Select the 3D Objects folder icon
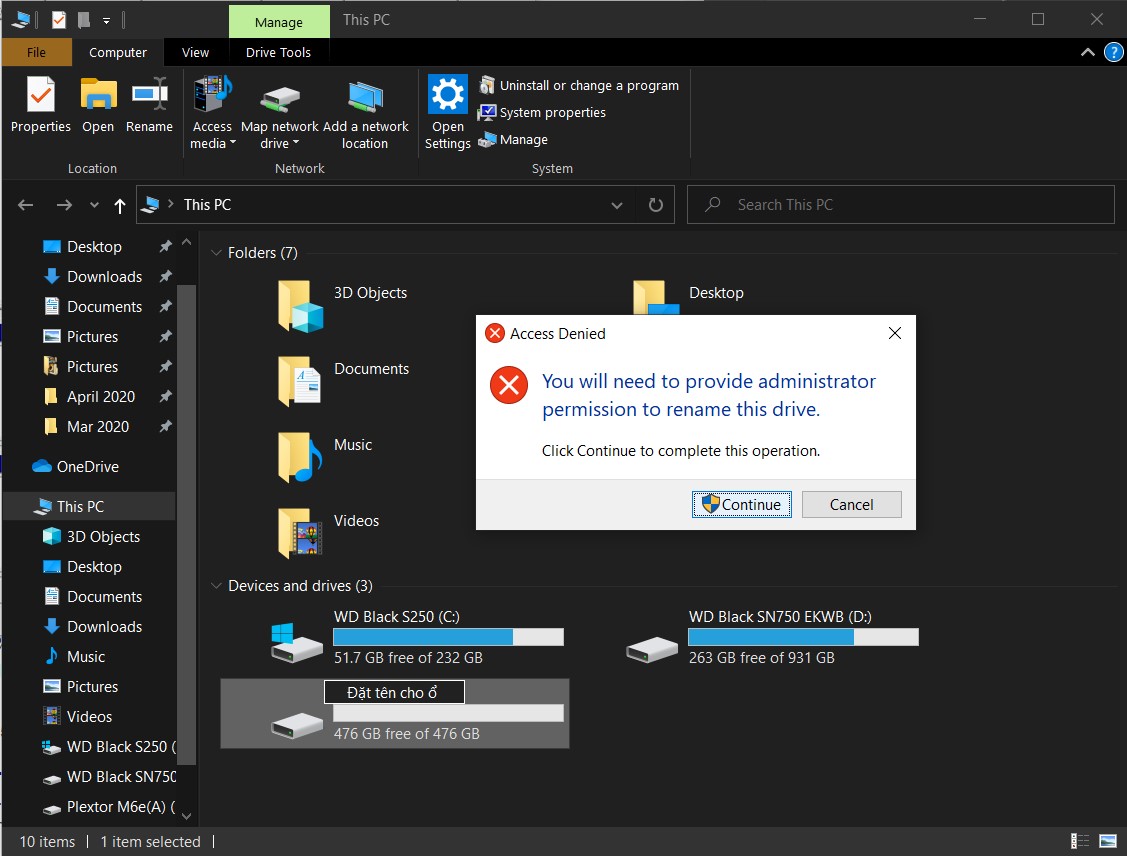 [300, 307]
